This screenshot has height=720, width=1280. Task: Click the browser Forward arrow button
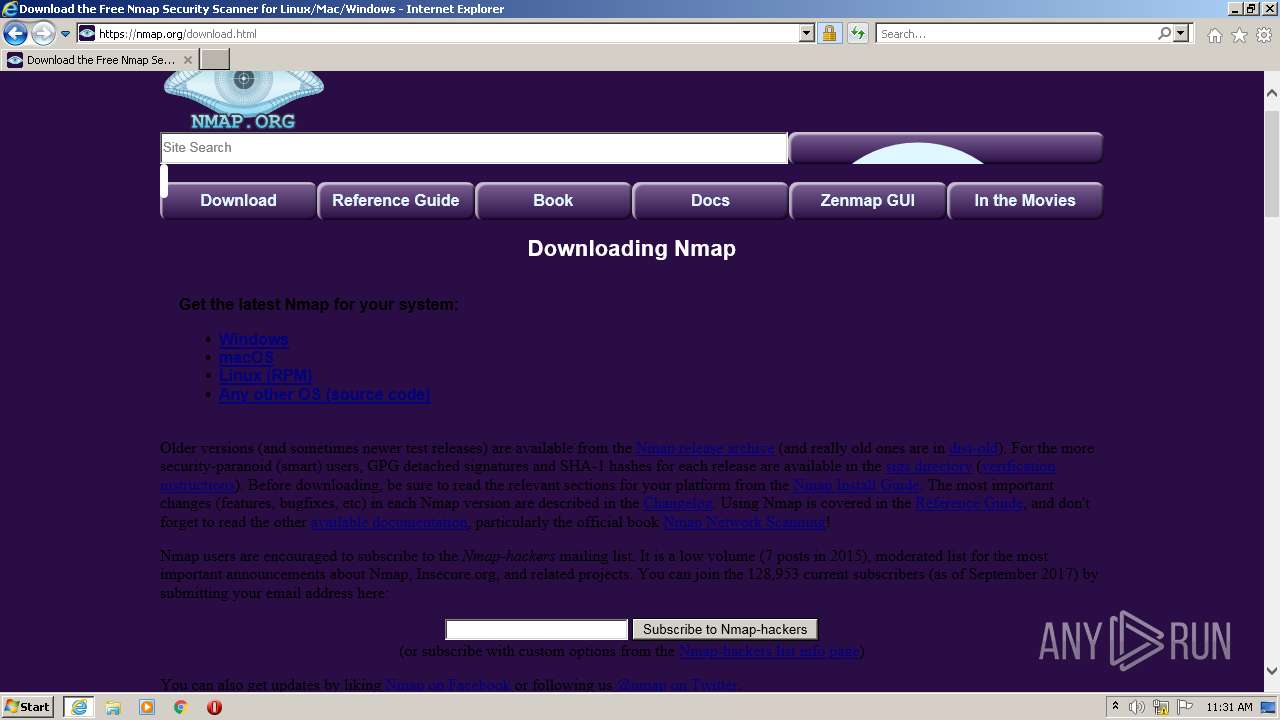click(x=43, y=34)
